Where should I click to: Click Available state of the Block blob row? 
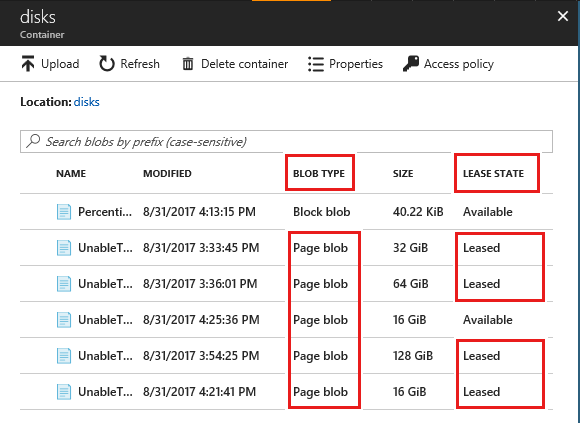[488, 212]
